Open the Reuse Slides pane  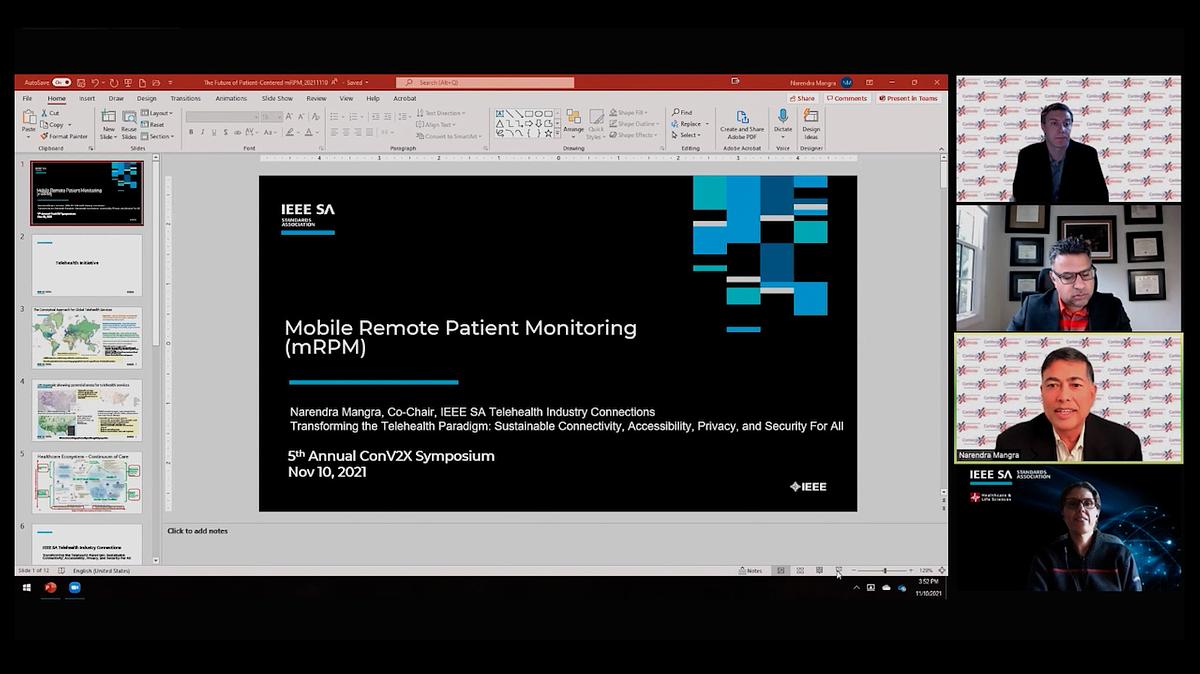point(129,123)
